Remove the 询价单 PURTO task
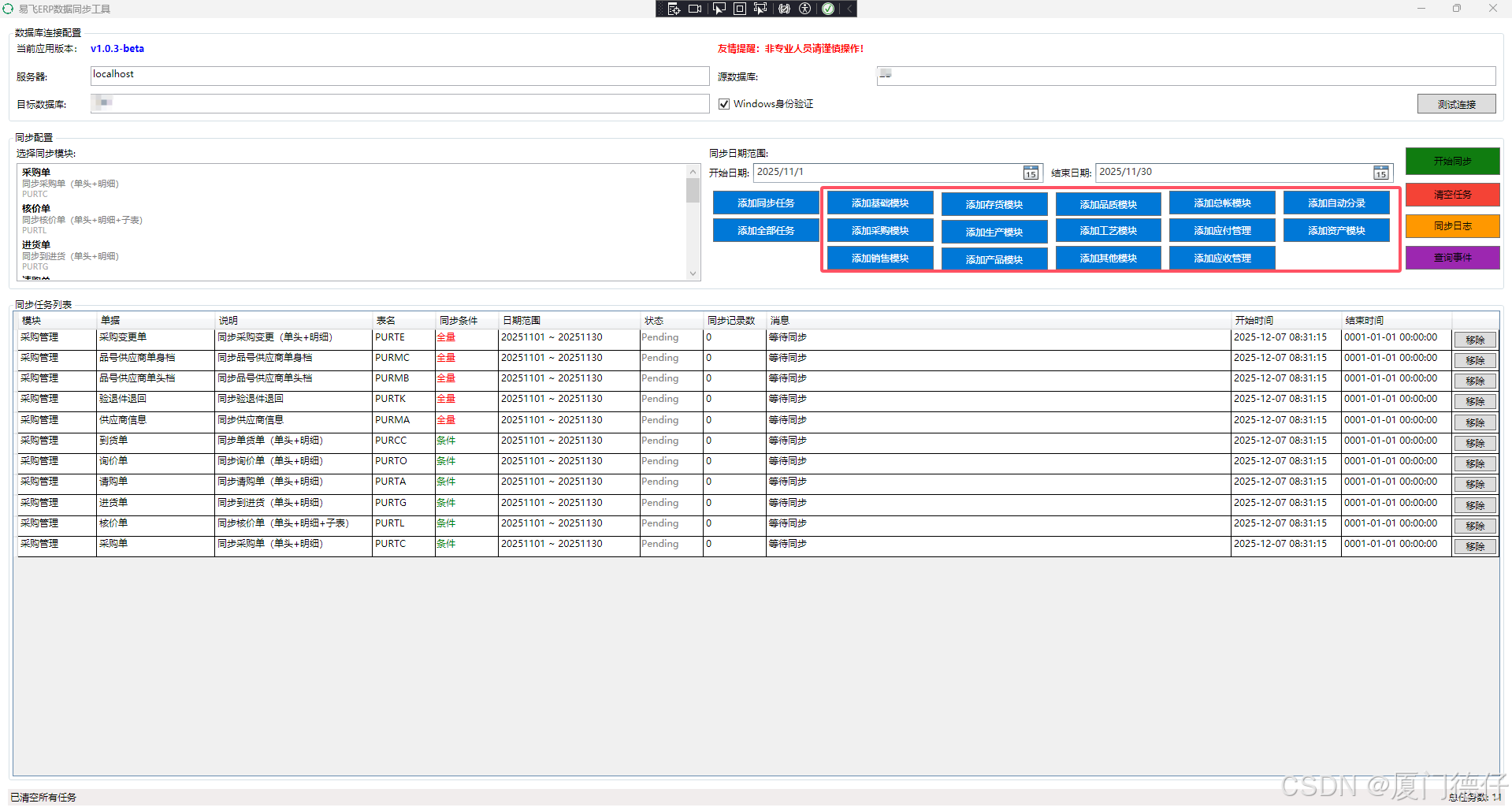 pos(1475,463)
